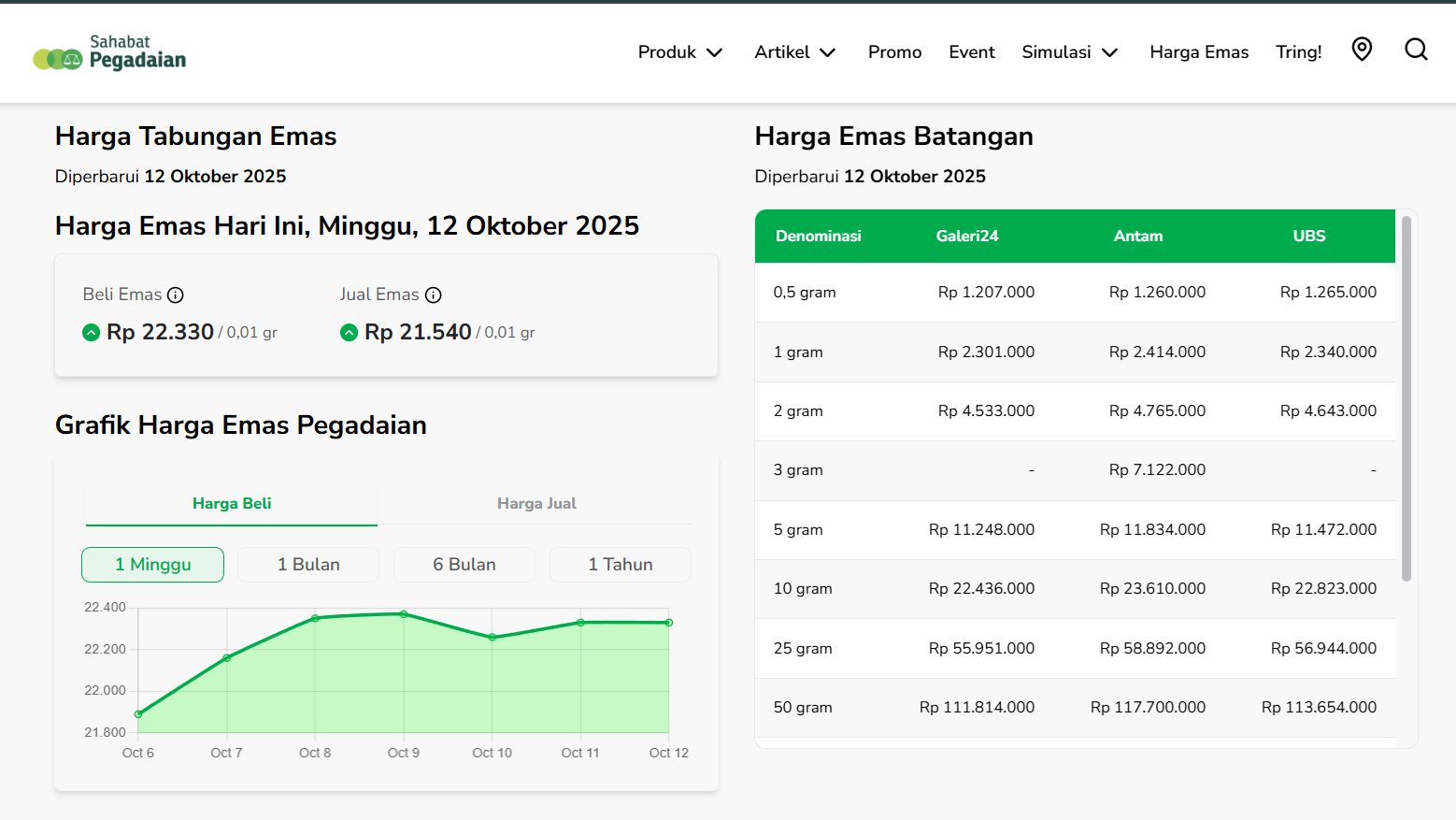Open the location pin icon in header
Image resolution: width=1456 pixels, height=820 pixels.
[1362, 50]
